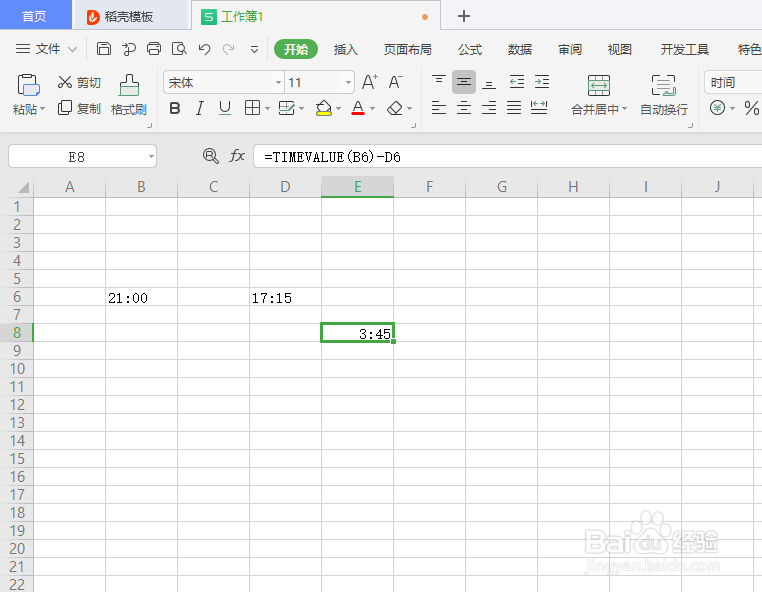Image resolution: width=762 pixels, height=592 pixels.
Task: Click the fx insert function icon
Action: pyautogui.click(x=237, y=156)
